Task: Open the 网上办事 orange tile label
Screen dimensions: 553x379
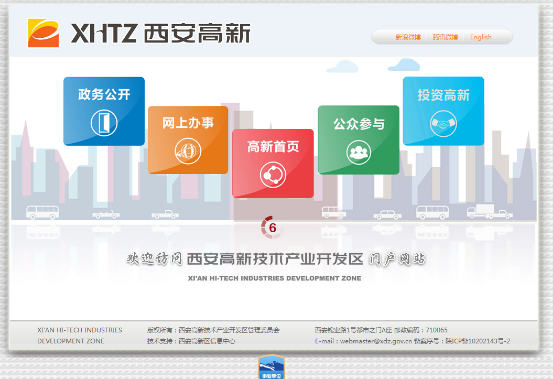Action: click(188, 123)
